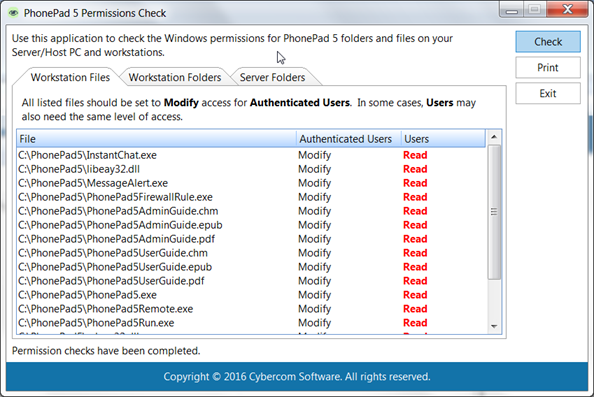Select PhonePad5UserGuide.pdf file row
594x397 pixels.
tap(251, 281)
